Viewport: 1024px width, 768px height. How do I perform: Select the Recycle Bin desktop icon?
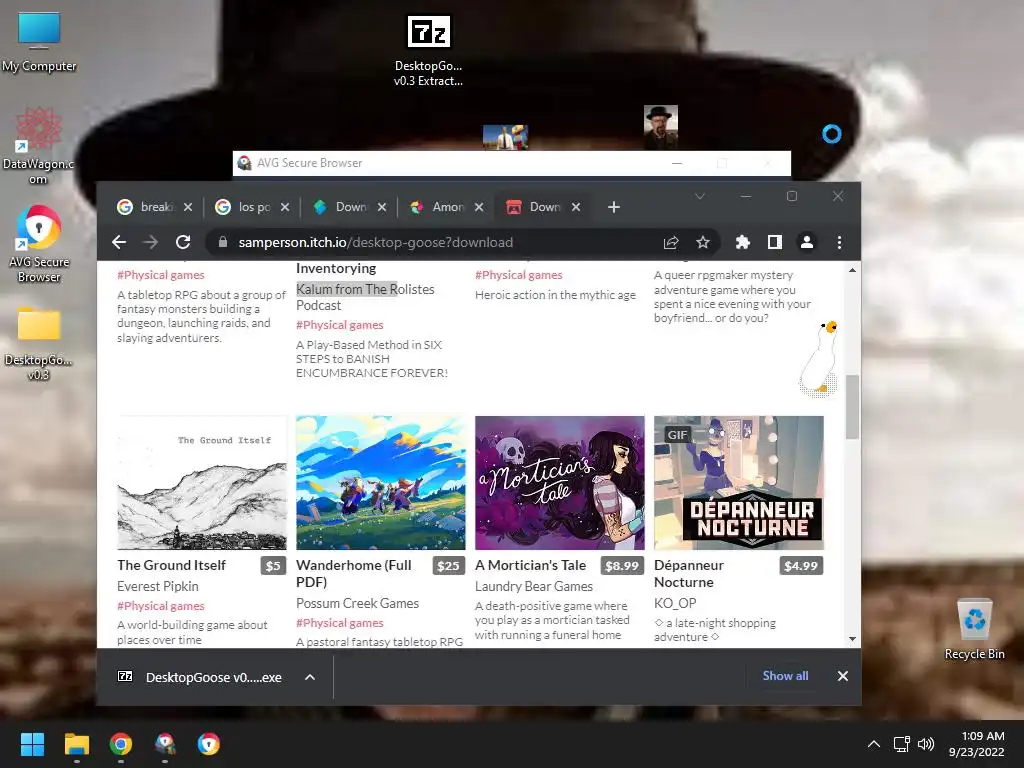pos(974,630)
